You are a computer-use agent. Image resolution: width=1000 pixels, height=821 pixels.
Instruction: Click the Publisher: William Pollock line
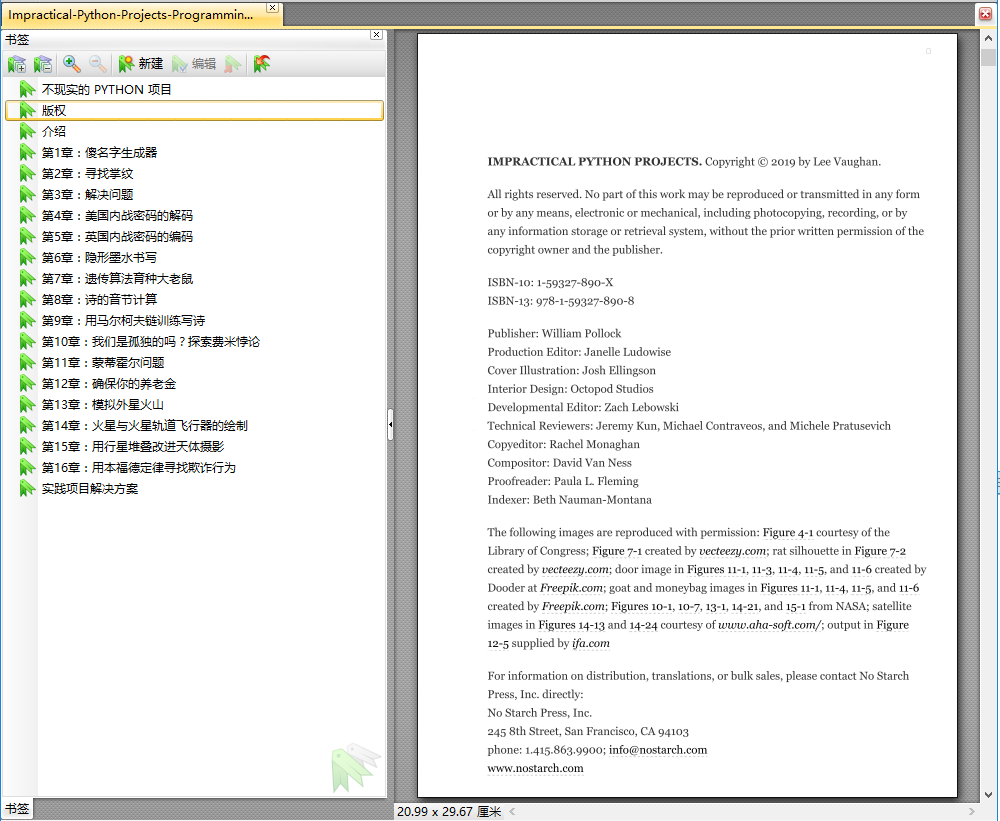[x=554, y=333]
